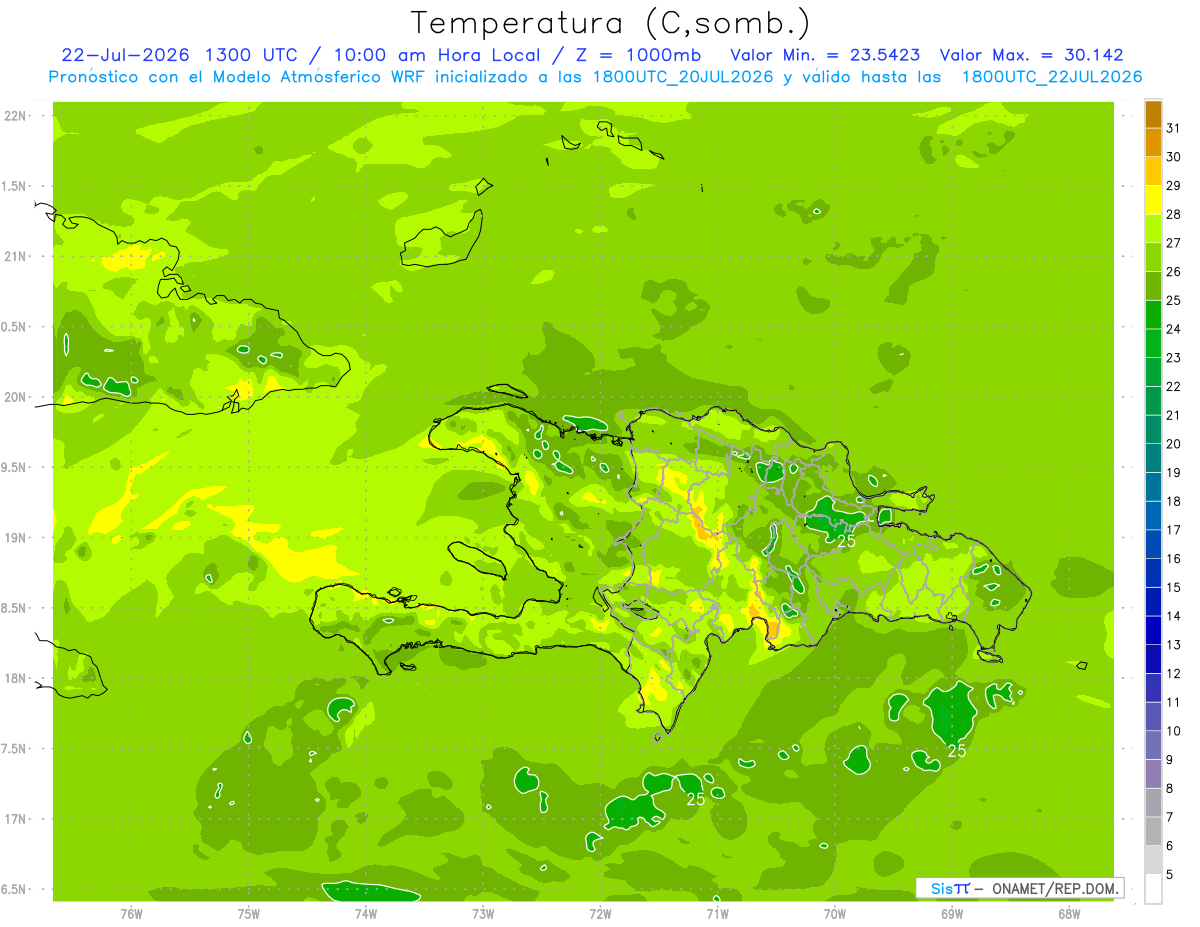Click the purple legend swatch between 8 and 9
The image size is (1200, 927).
[x=1153, y=775]
